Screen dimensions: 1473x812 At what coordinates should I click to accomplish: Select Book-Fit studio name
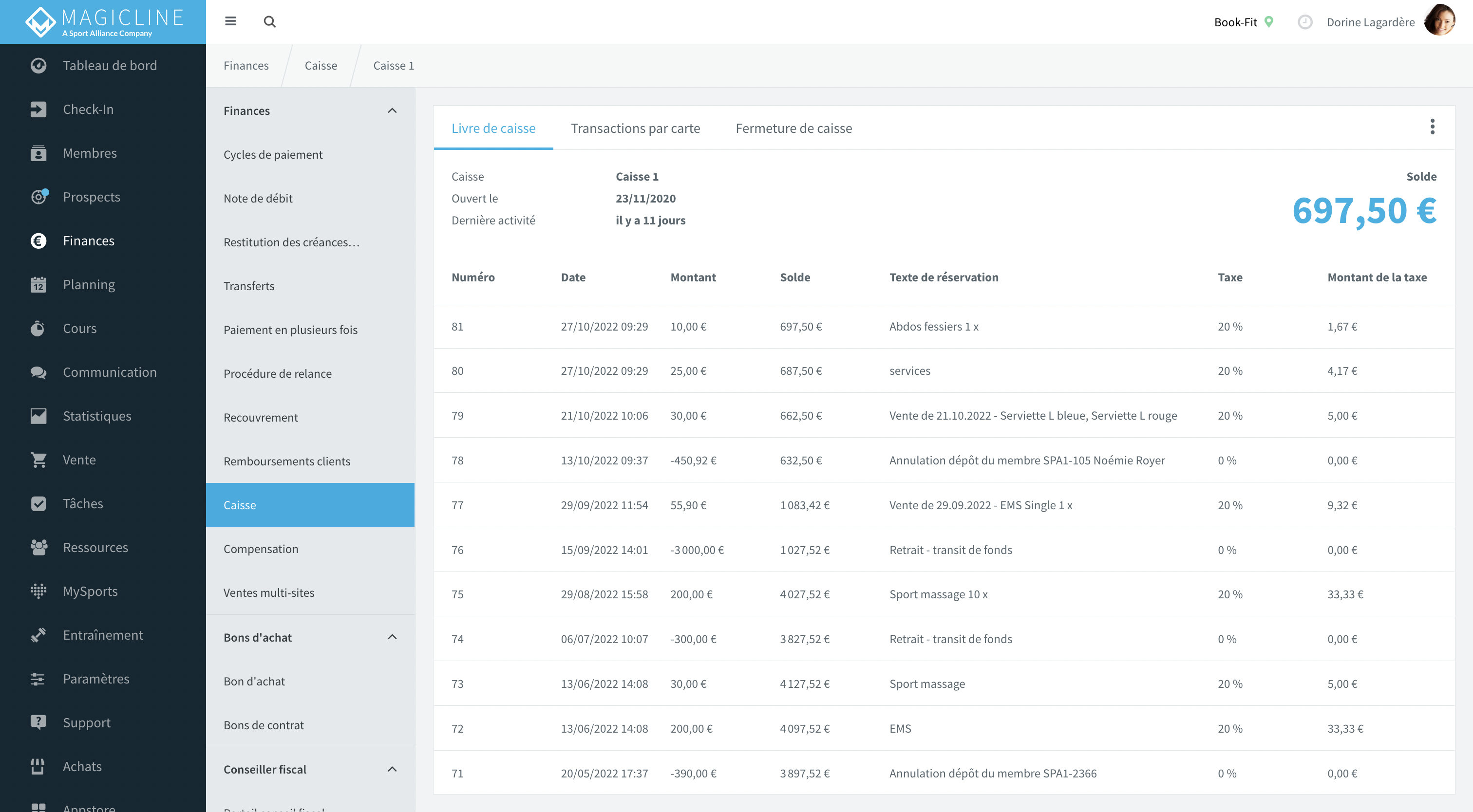tap(1235, 22)
